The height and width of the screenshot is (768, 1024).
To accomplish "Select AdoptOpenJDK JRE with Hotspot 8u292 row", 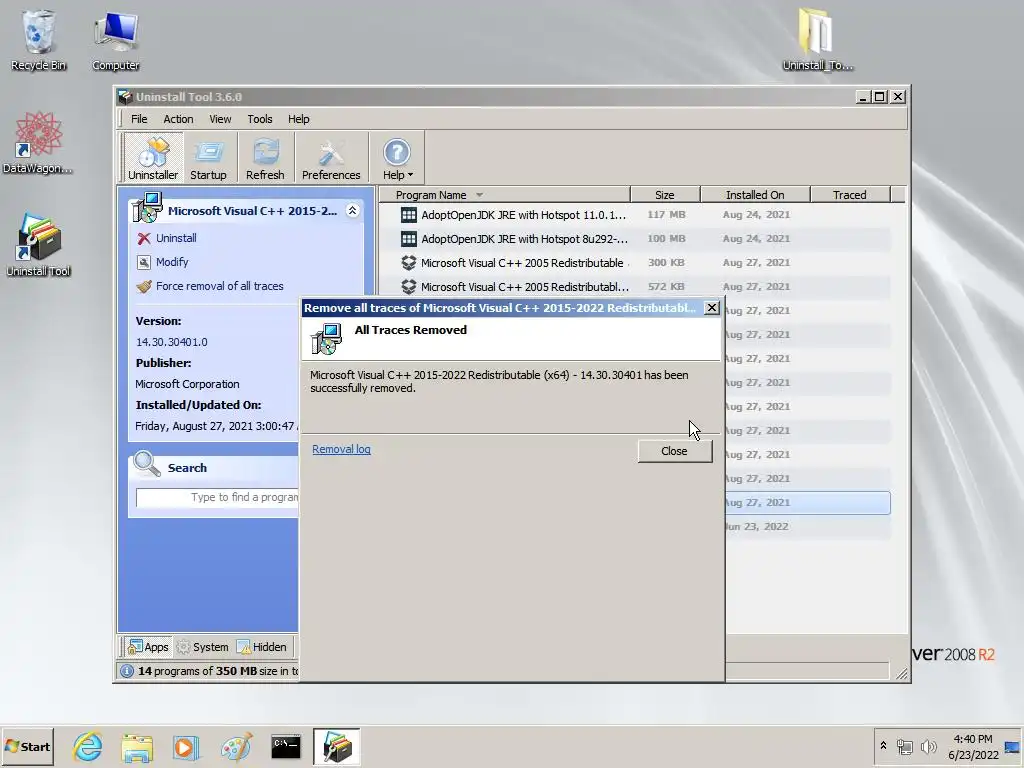I will [635, 239].
